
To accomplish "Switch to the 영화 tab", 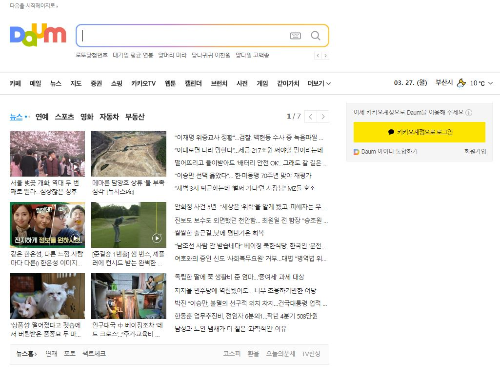I will 87,117.
